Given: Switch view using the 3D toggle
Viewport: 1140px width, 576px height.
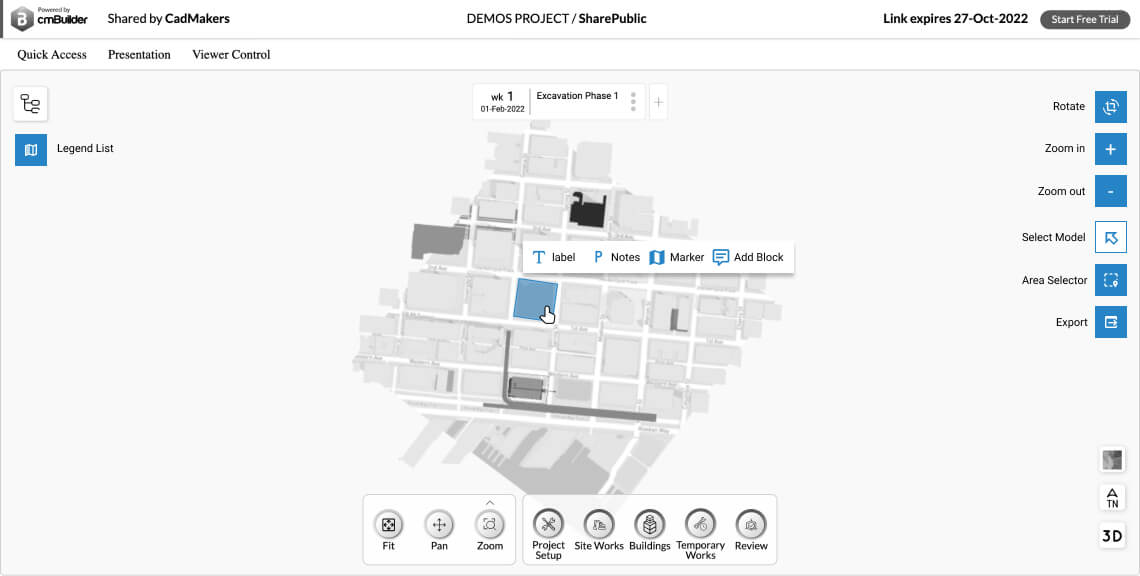Looking at the screenshot, I should pyautogui.click(x=1111, y=535).
